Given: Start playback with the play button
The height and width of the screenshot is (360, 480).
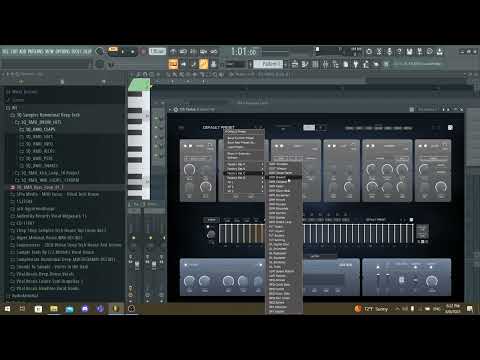Looking at the screenshot, I should point(123,52).
